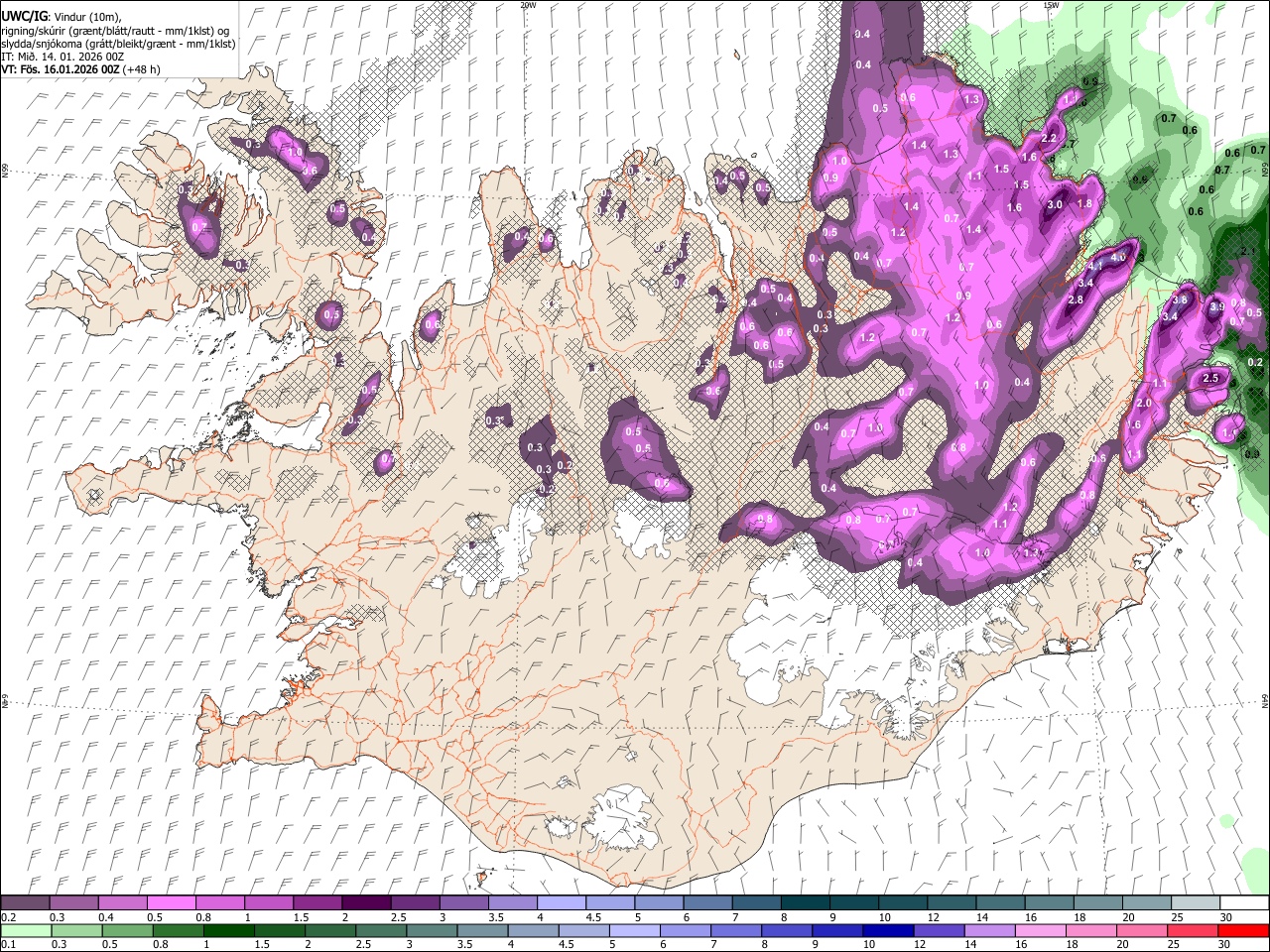
Task: Click the 15W longitude label at map top
Action: (x=1051, y=5)
